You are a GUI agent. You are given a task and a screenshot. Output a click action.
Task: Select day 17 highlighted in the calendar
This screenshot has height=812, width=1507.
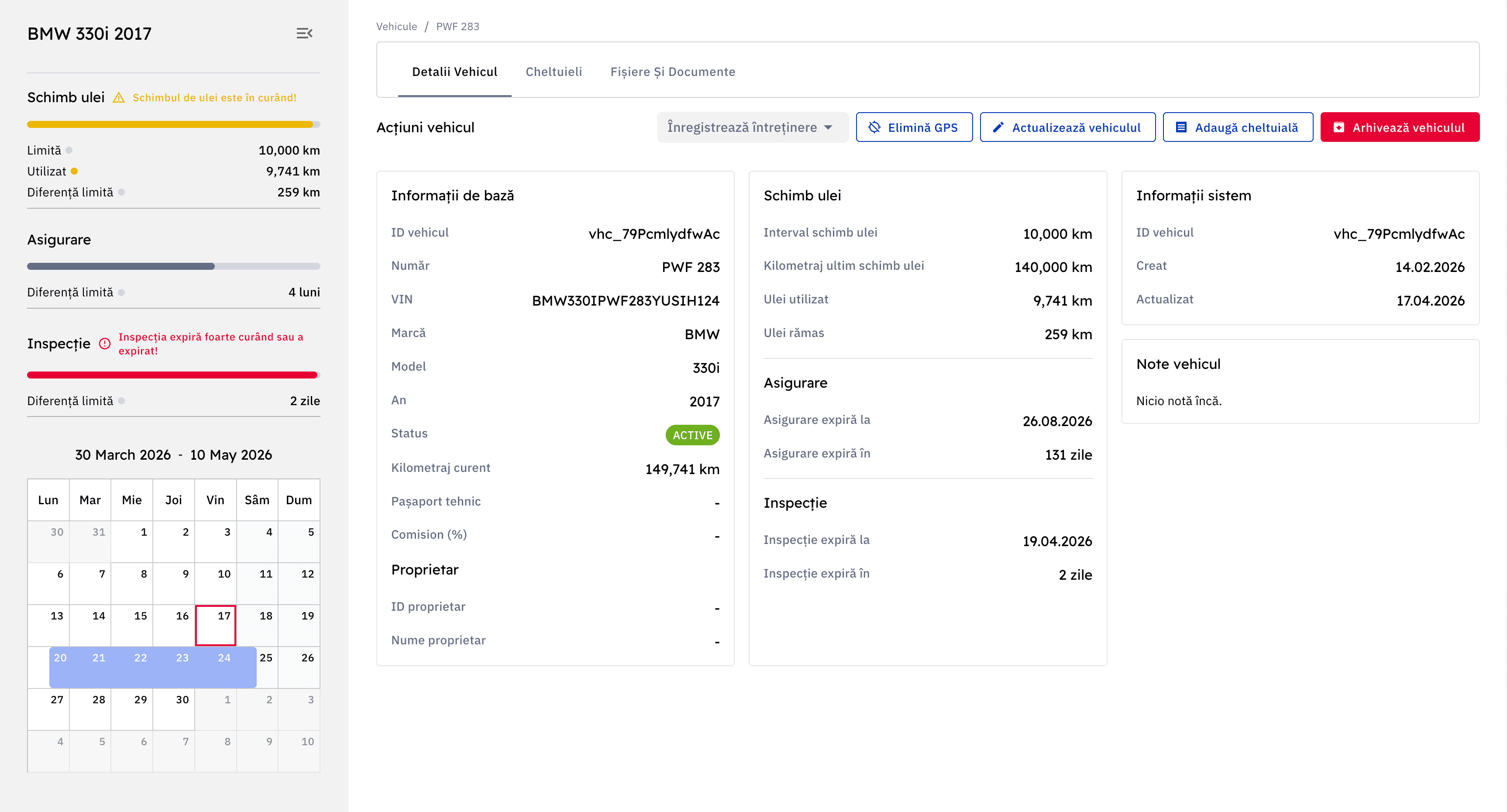tap(215, 626)
